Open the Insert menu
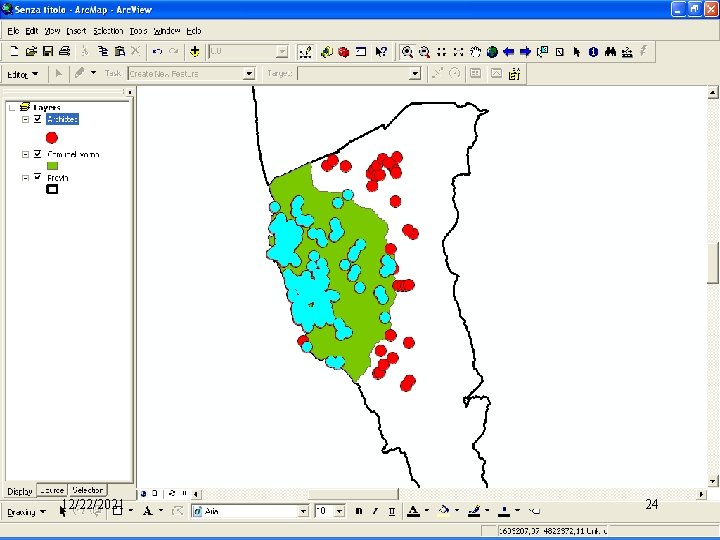The image size is (720, 540). click(x=76, y=31)
